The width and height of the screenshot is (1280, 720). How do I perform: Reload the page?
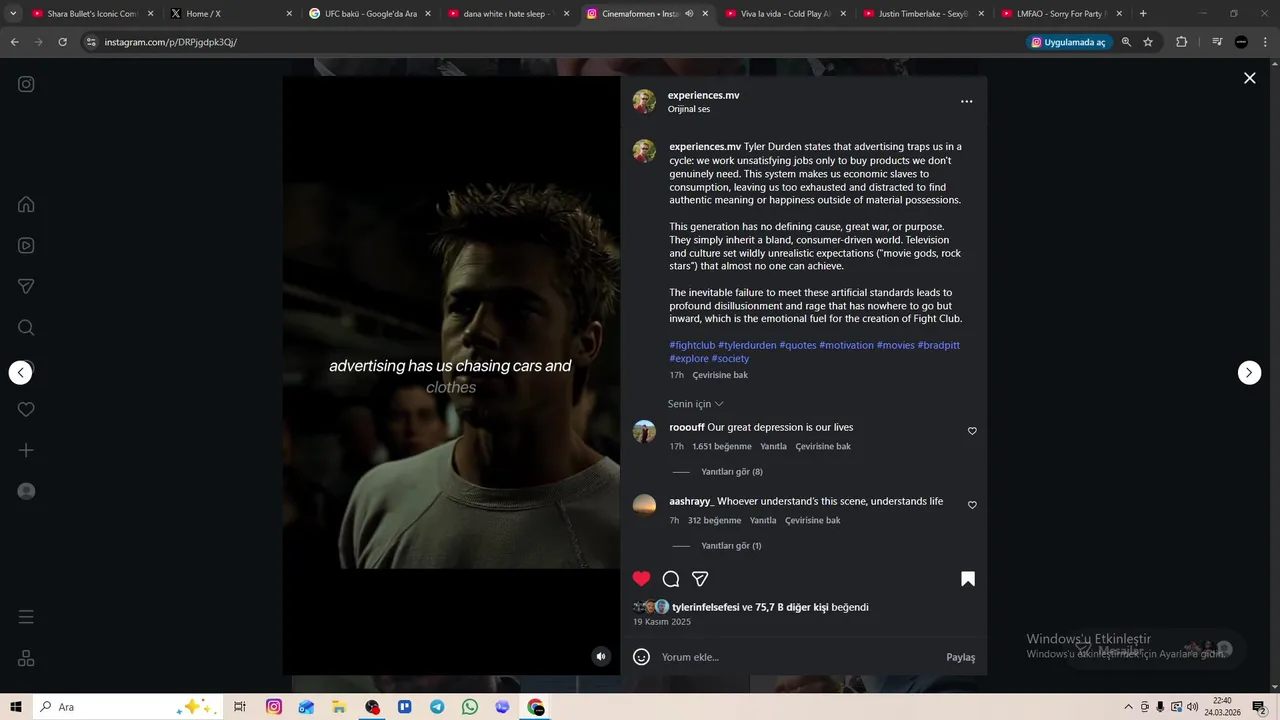62,42
